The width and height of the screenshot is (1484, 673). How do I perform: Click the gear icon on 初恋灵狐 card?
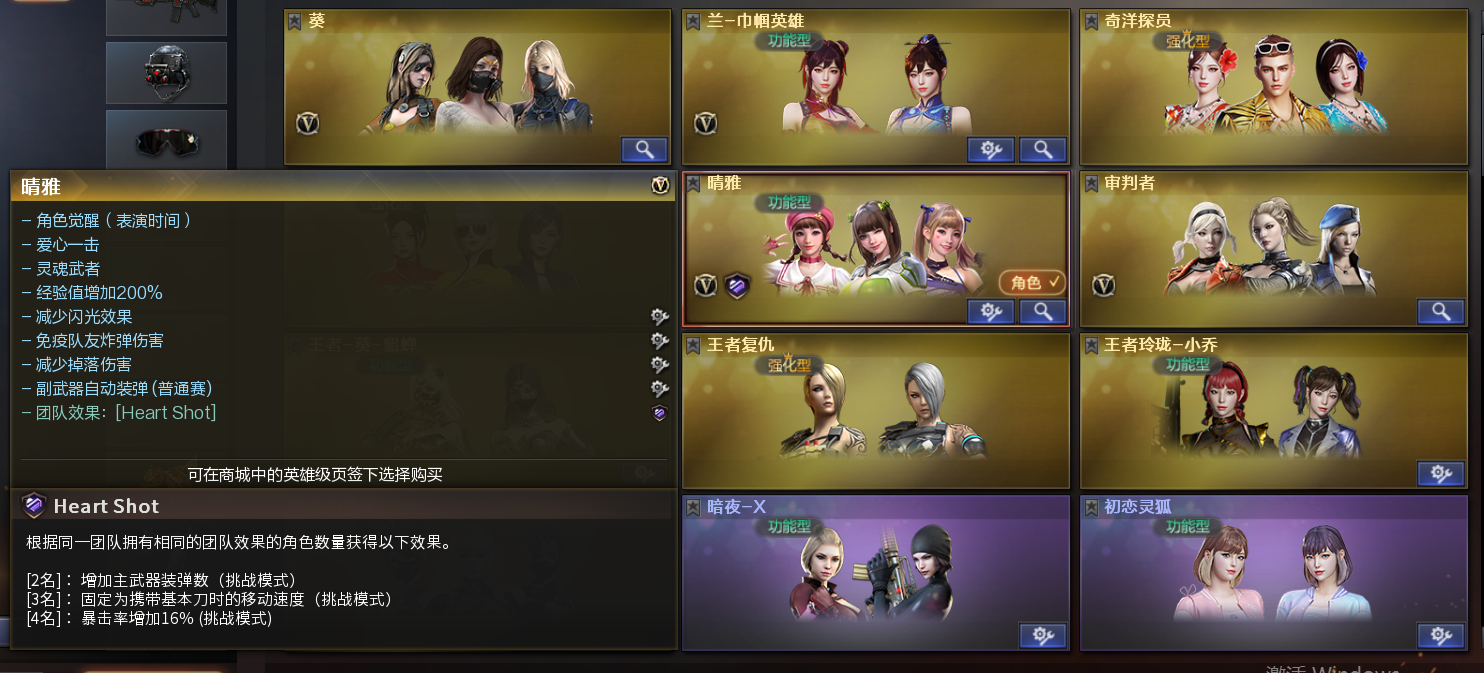click(x=1441, y=636)
